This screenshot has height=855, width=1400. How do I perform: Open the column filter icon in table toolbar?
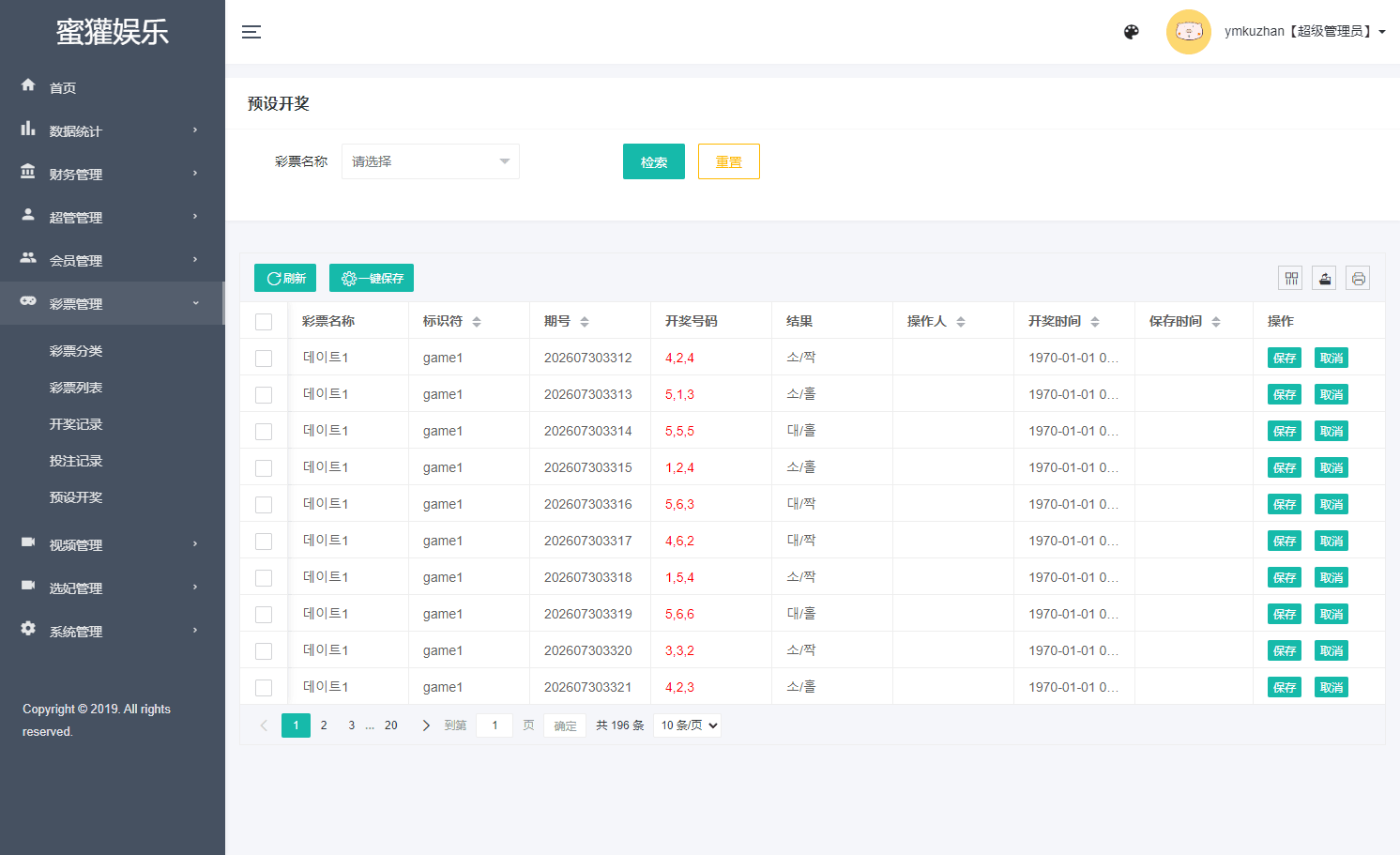coord(1291,278)
